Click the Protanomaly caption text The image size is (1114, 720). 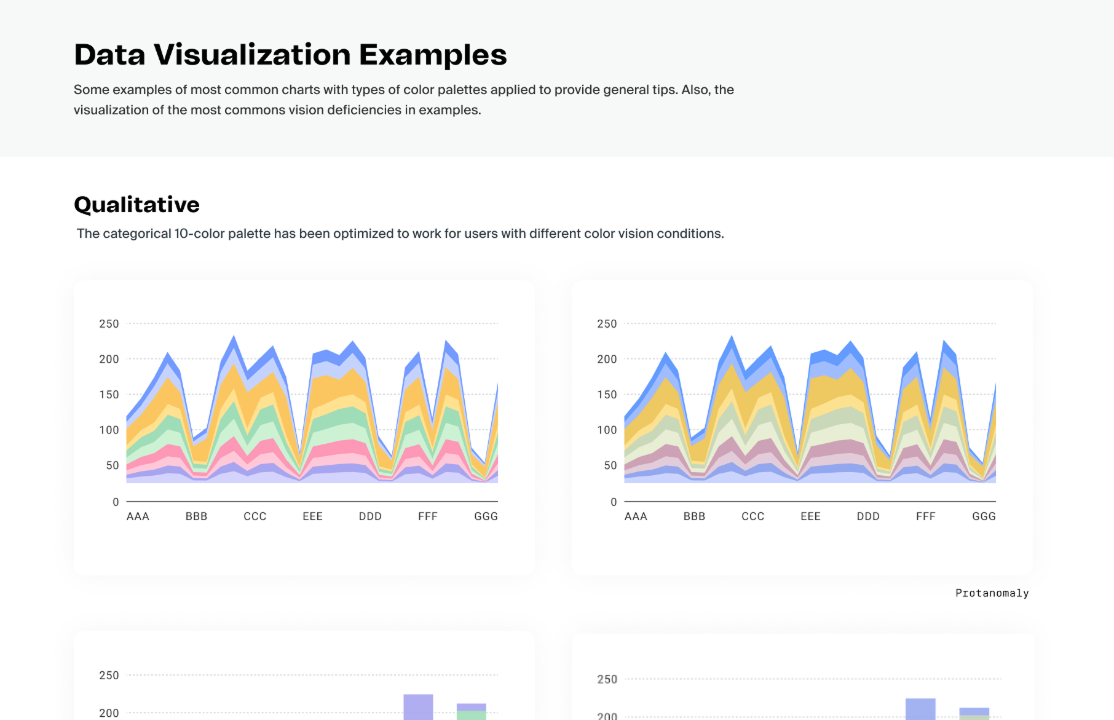point(992,592)
